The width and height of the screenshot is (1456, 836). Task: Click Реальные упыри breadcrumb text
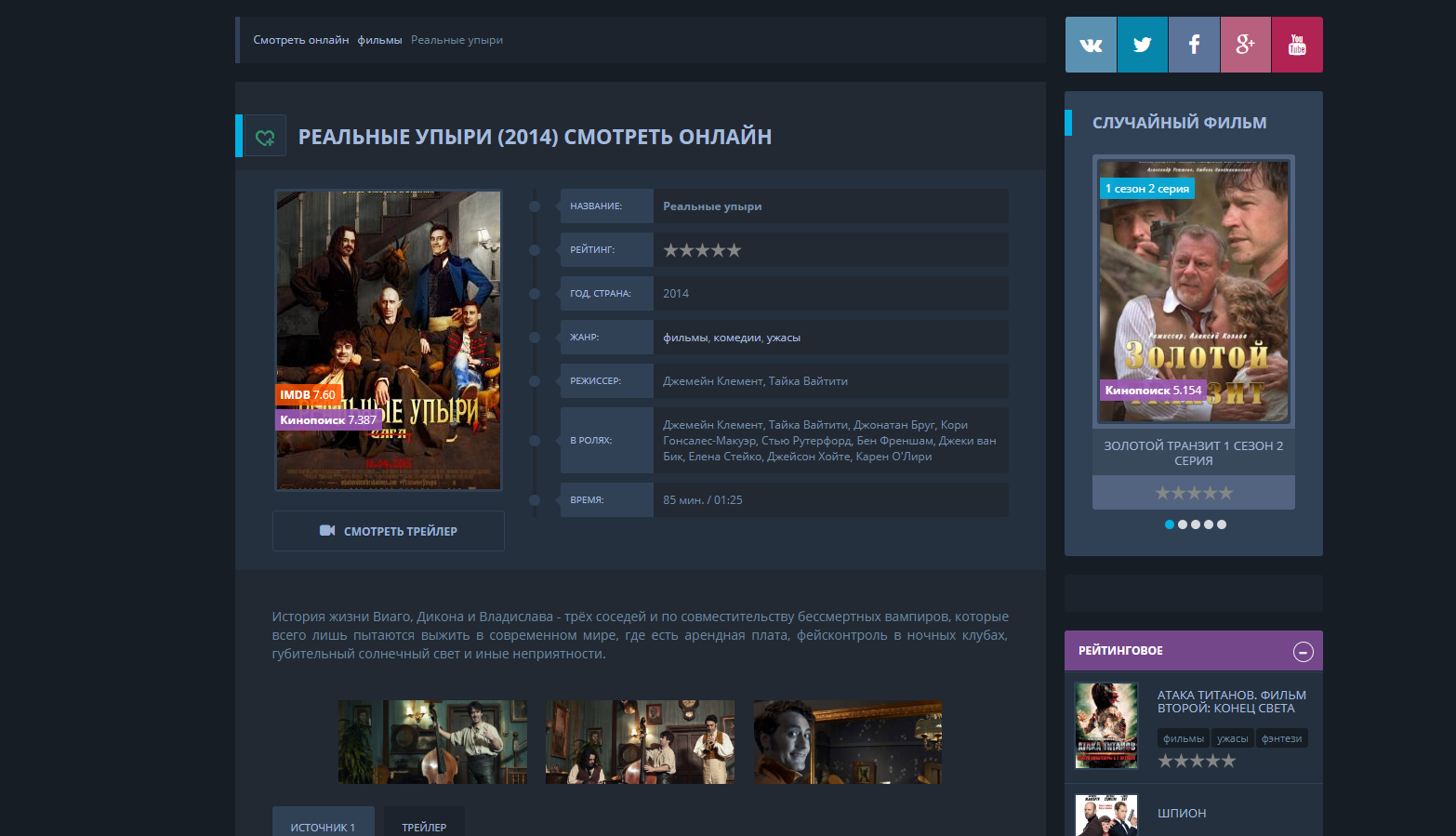[x=457, y=40]
